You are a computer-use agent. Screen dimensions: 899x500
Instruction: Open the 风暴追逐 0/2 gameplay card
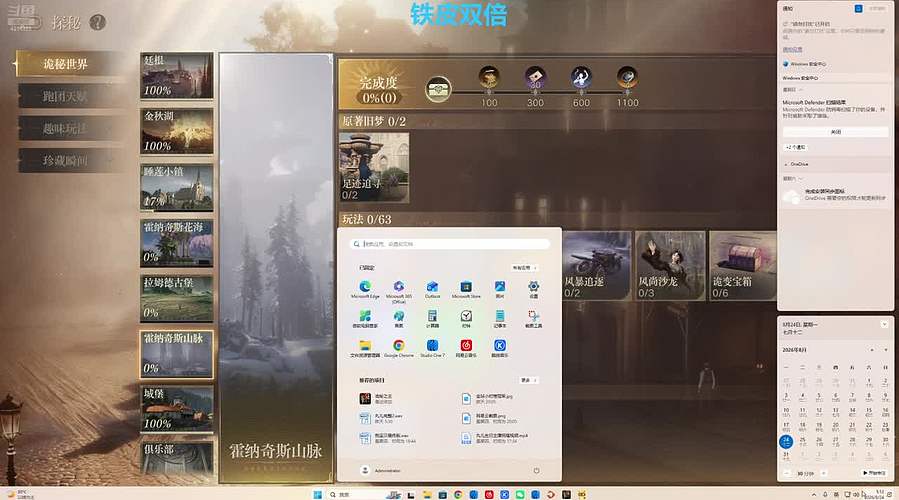pyautogui.click(x=596, y=265)
